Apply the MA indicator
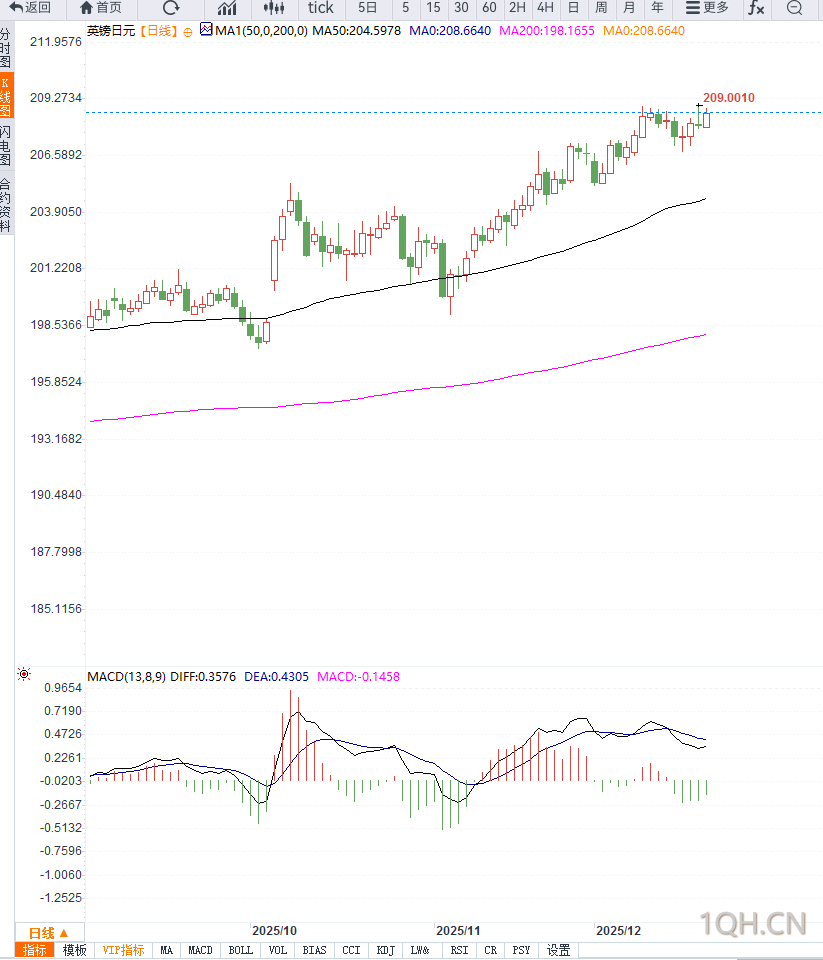Viewport: 823px width, 960px height. coord(167,950)
